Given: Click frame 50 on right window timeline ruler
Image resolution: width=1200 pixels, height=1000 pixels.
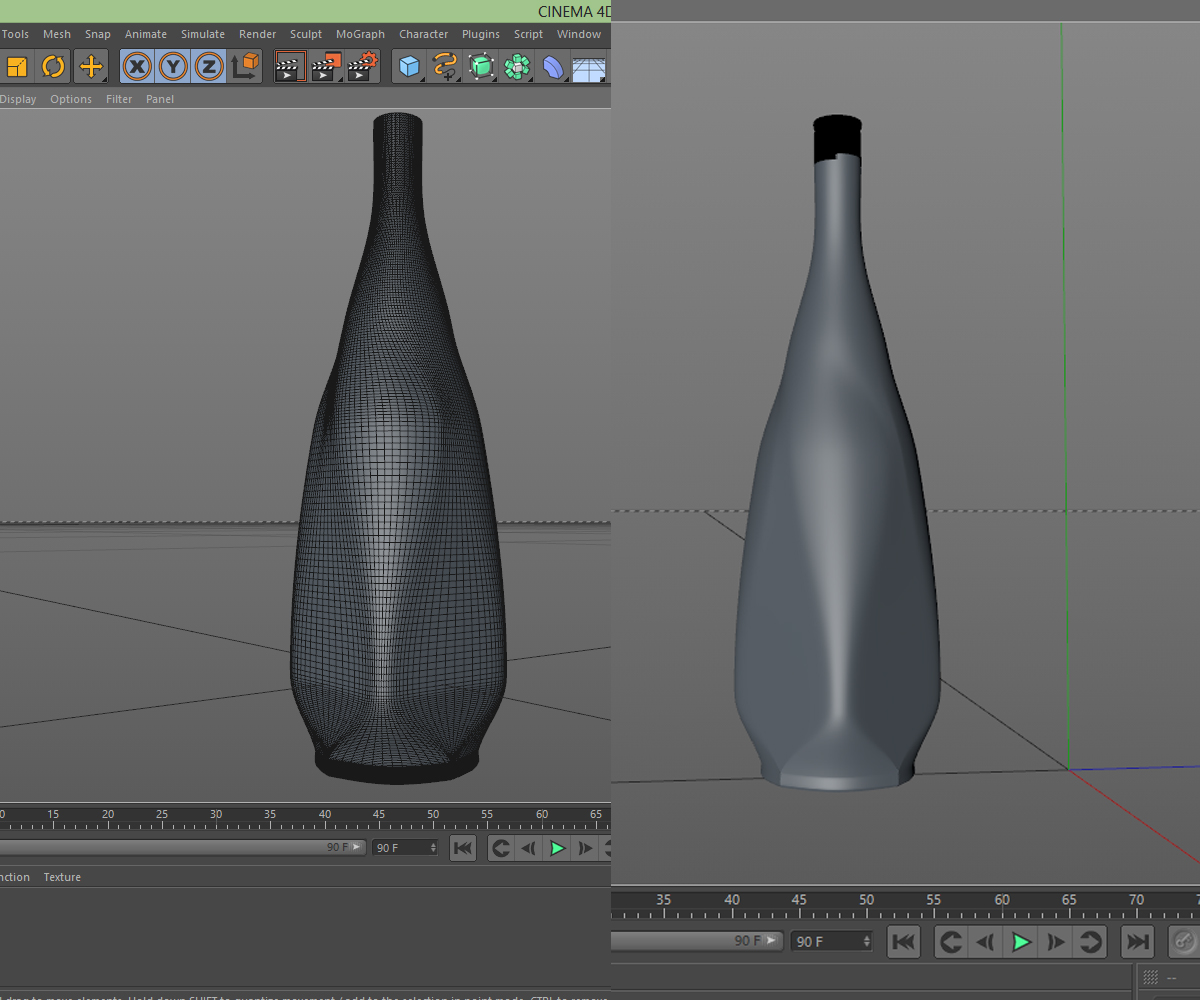Looking at the screenshot, I should click(867, 900).
